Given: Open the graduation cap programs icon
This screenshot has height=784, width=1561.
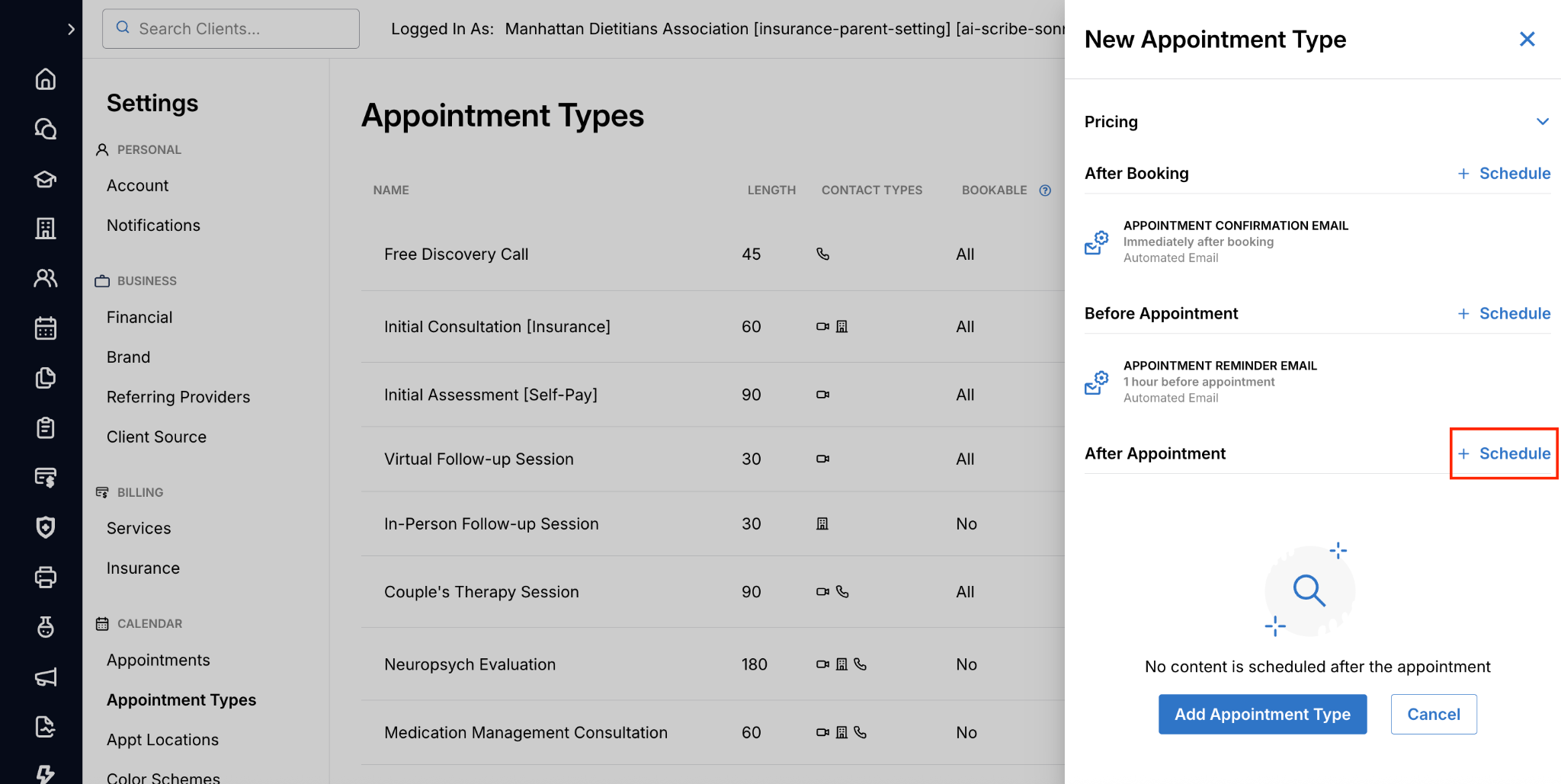Looking at the screenshot, I should coord(46,179).
